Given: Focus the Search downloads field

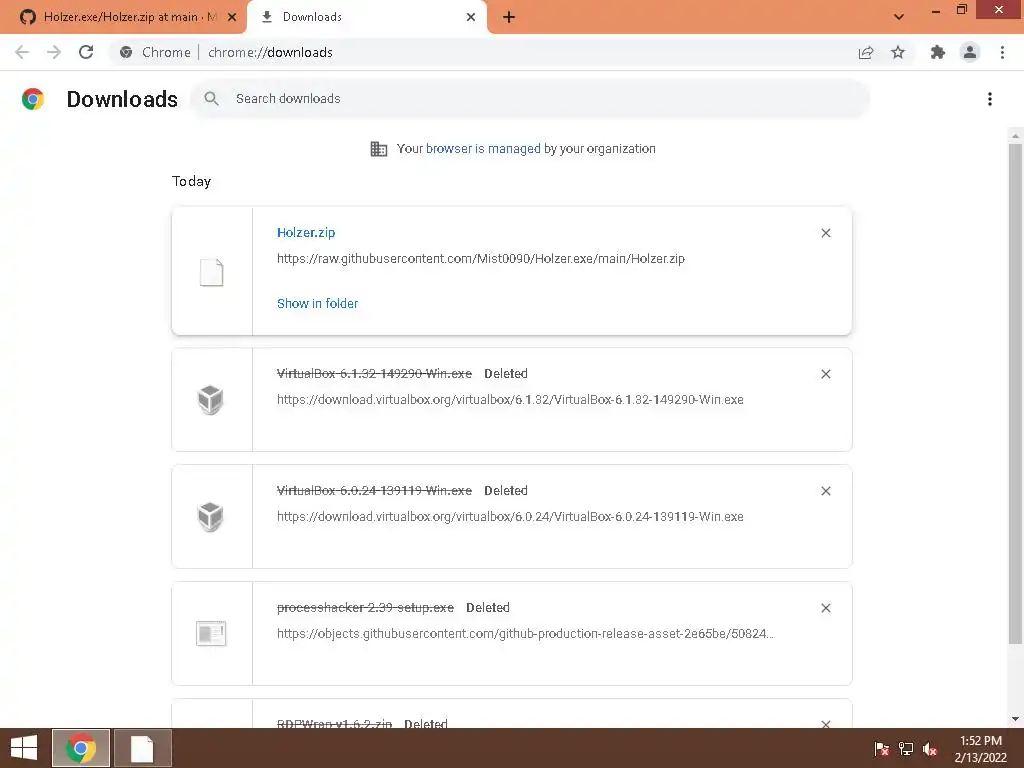Looking at the screenshot, I should pyautogui.click(x=530, y=99).
